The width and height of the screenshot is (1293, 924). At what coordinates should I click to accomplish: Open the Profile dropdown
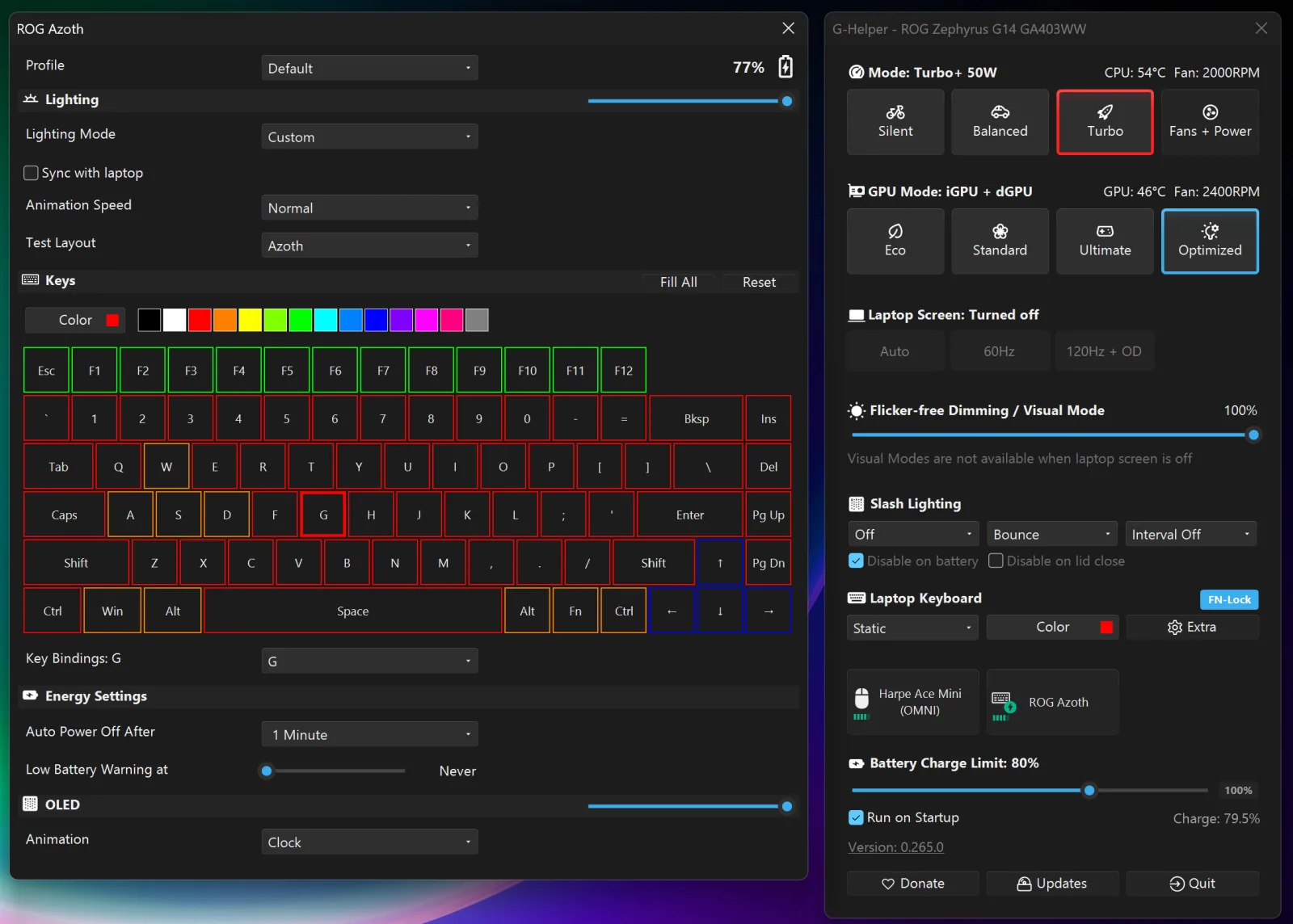(x=369, y=68)
